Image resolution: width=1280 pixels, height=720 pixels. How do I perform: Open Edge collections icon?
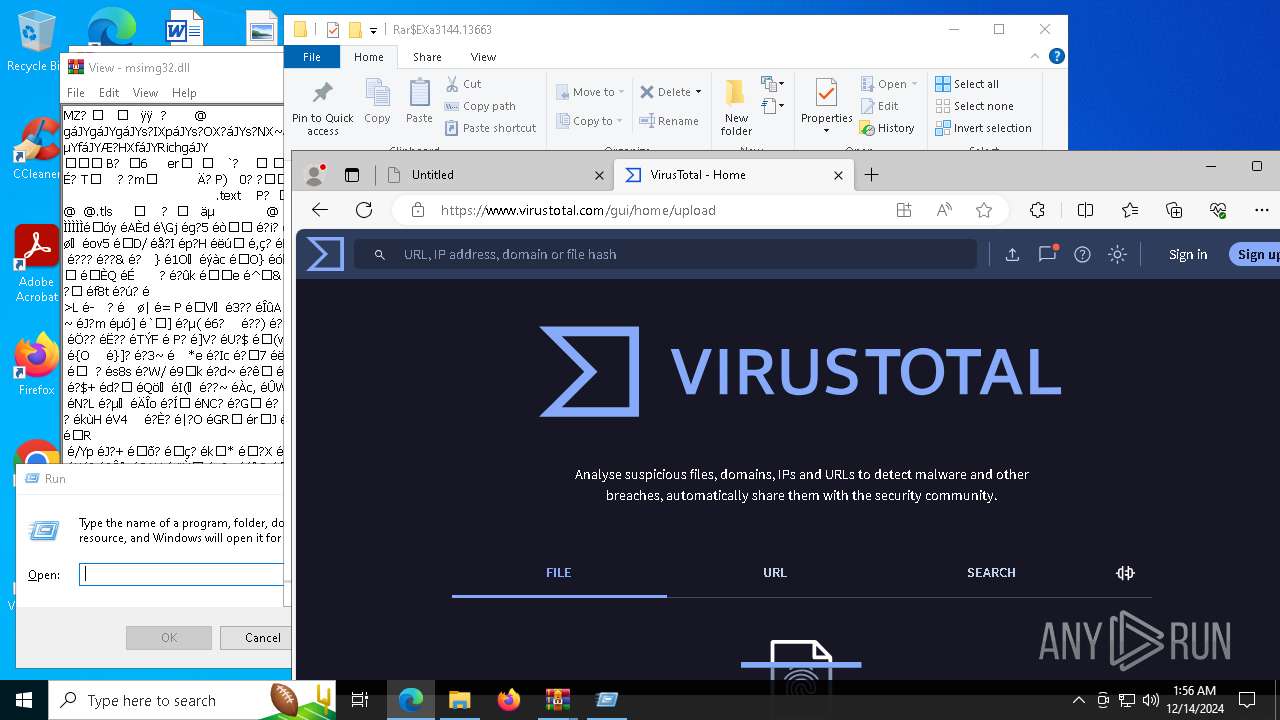pyautogui.click(x=1174, y=210)
